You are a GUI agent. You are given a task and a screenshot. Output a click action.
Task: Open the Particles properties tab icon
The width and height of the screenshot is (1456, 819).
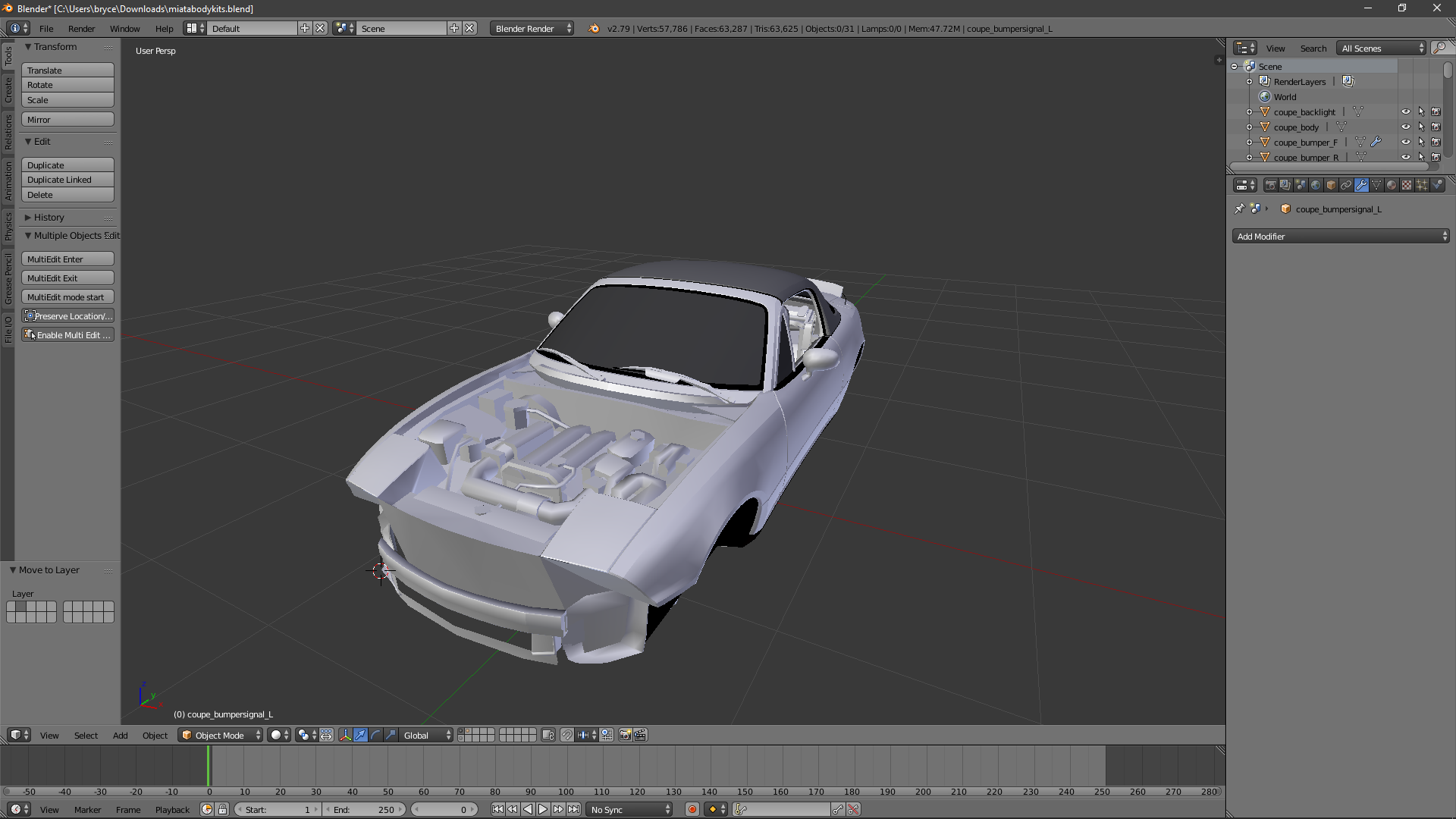(1422, 185)
